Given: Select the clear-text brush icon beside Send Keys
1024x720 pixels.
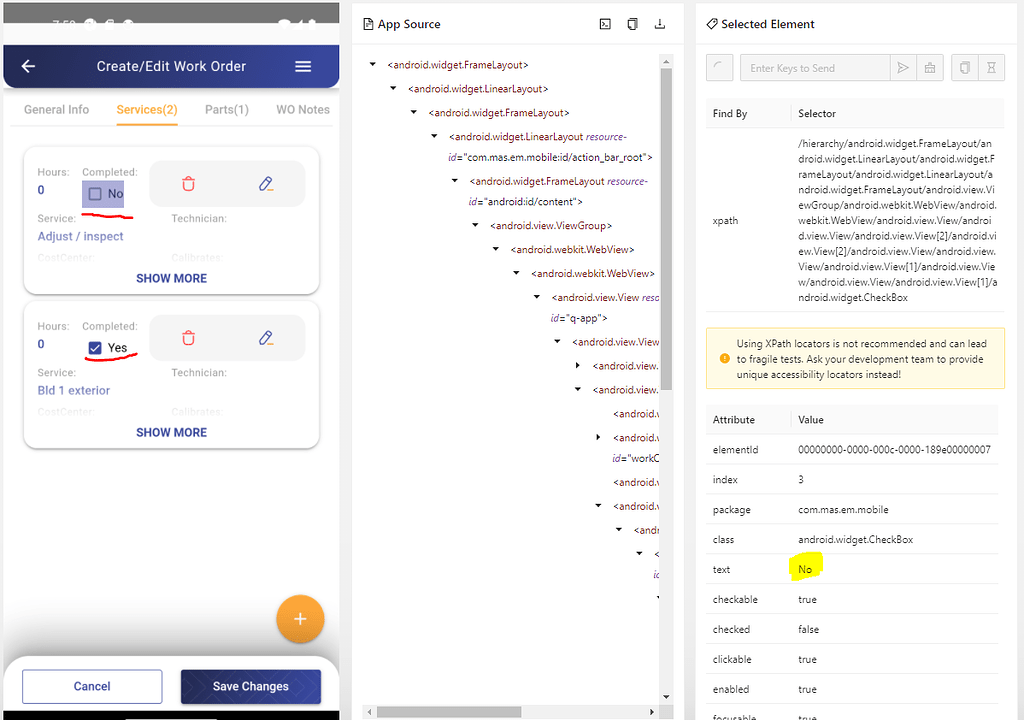Looking at the screenshot, I should click(931, 67).
